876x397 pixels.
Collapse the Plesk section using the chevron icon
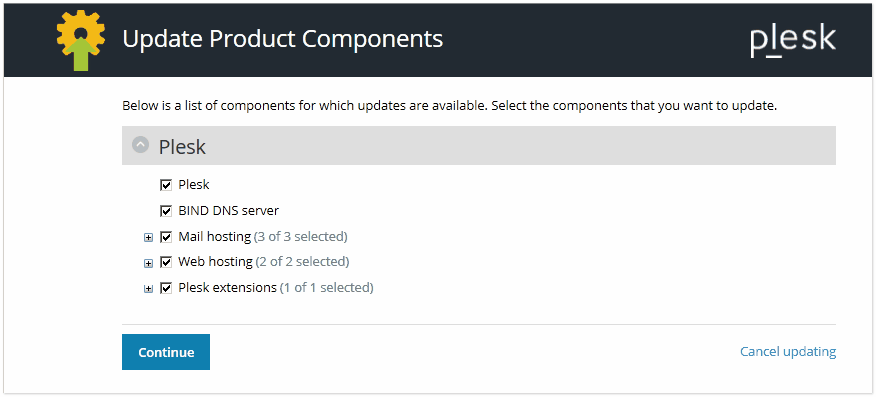click(x=140, y=145)
